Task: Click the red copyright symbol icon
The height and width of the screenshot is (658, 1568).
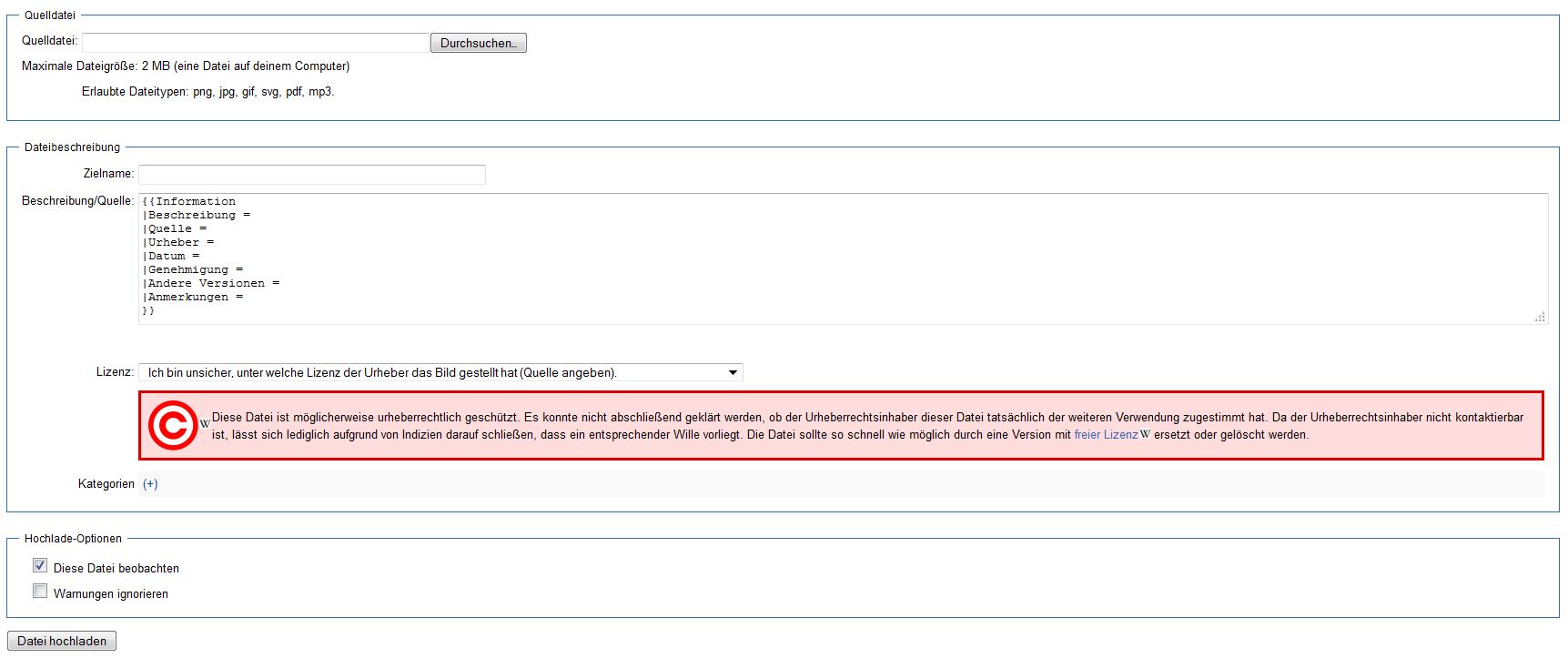Action: 173,425
